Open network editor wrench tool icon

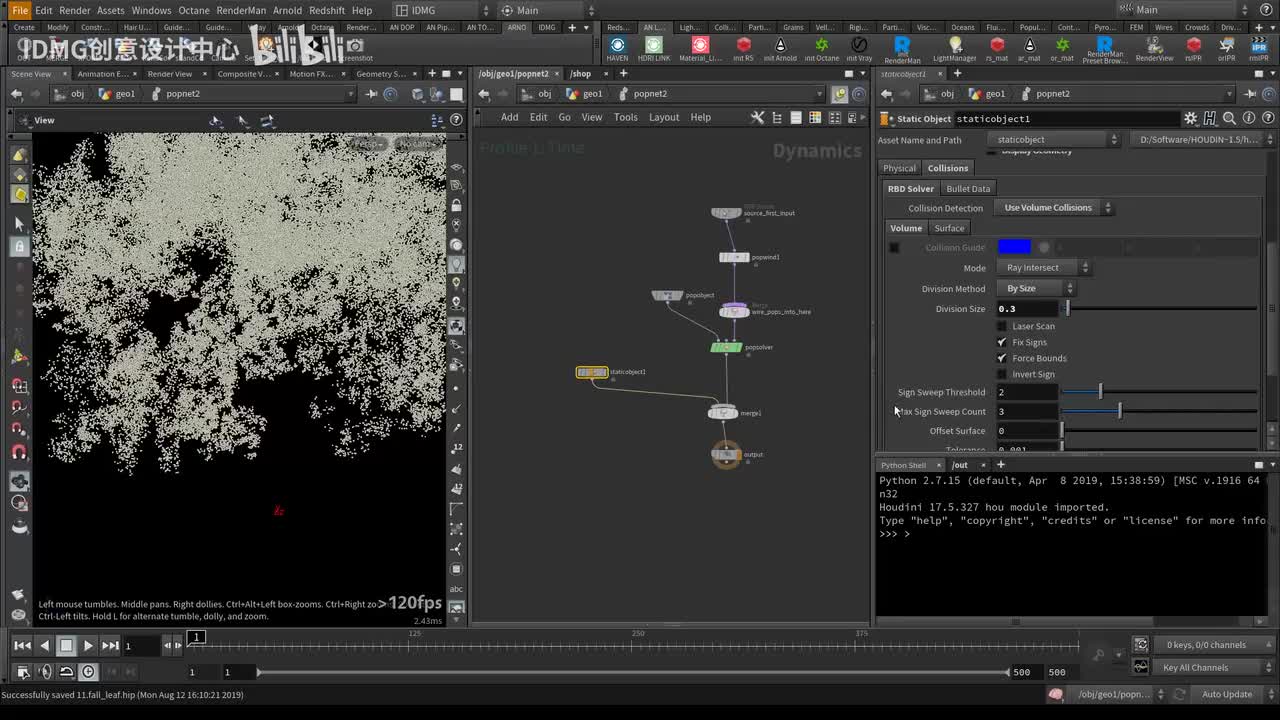click(757, 117)
